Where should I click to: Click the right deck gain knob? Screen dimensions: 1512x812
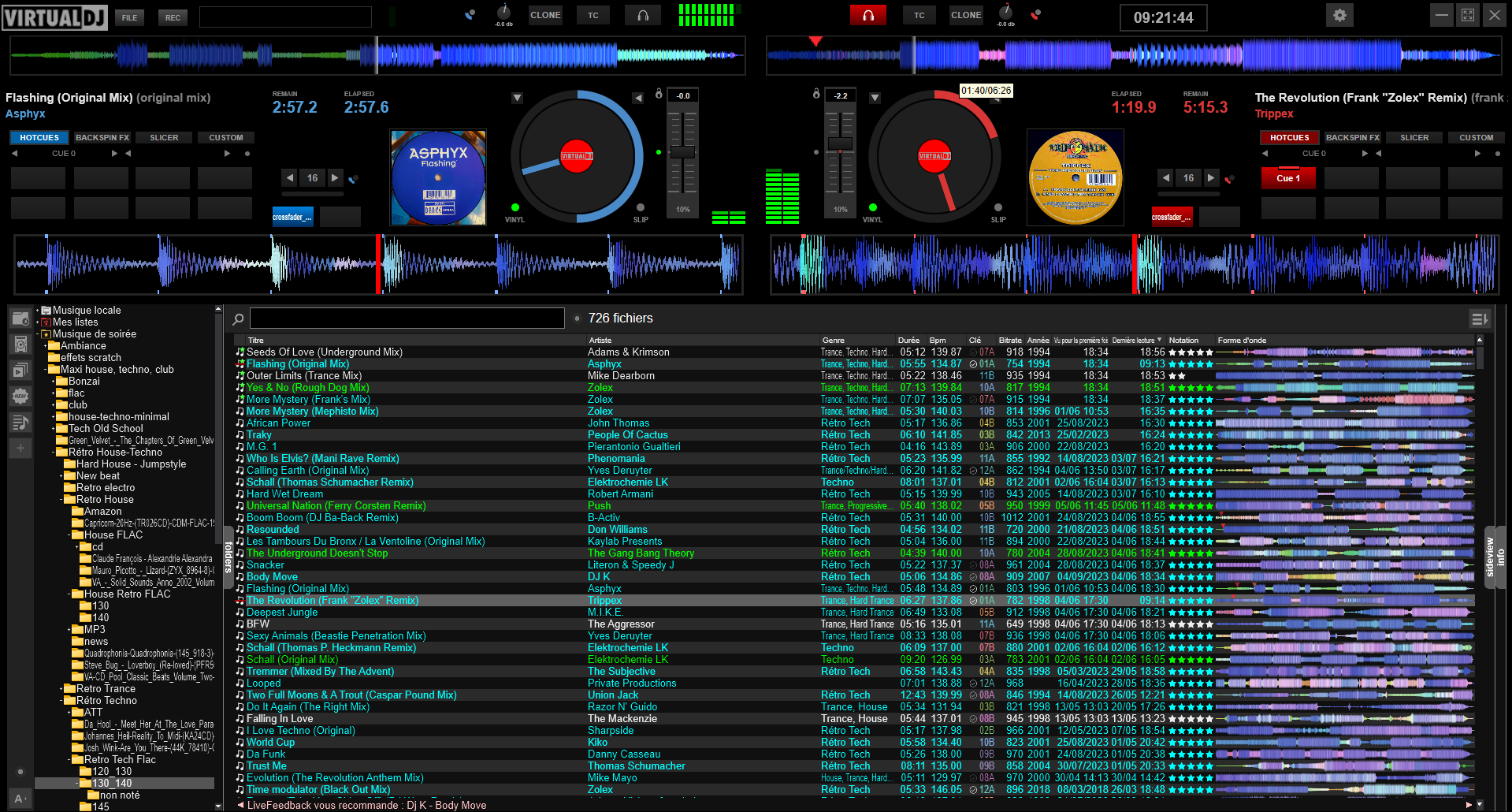tap(1005, 12)
